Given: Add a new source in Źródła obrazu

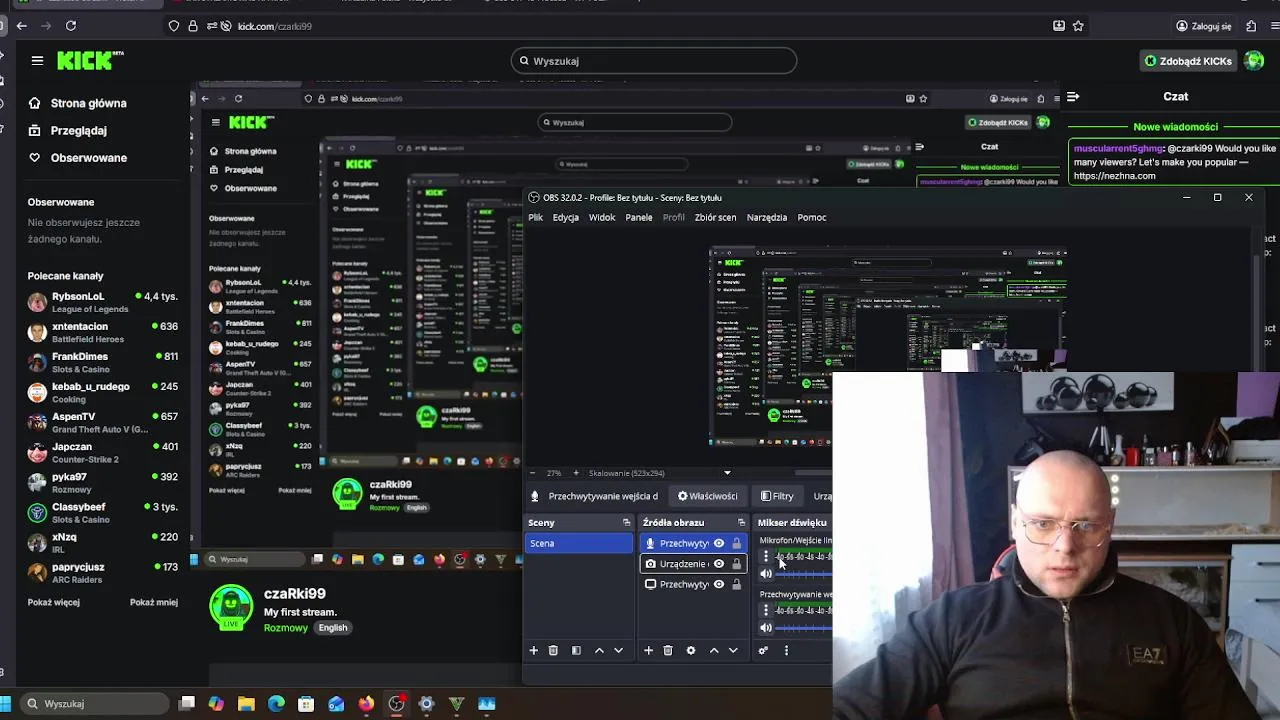Looking at the screenshot, I should pos(648,650).
